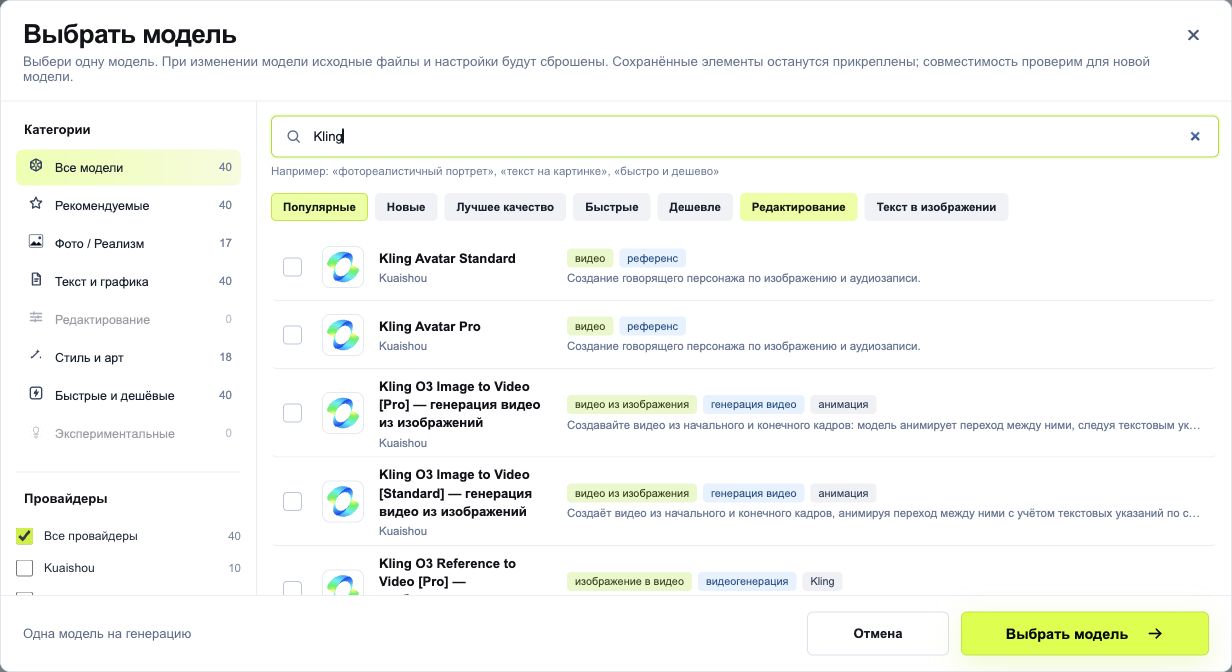Click Kling O3 Image to Video Standard logo
1232x672 pixels.
click(x=343, y=501)
